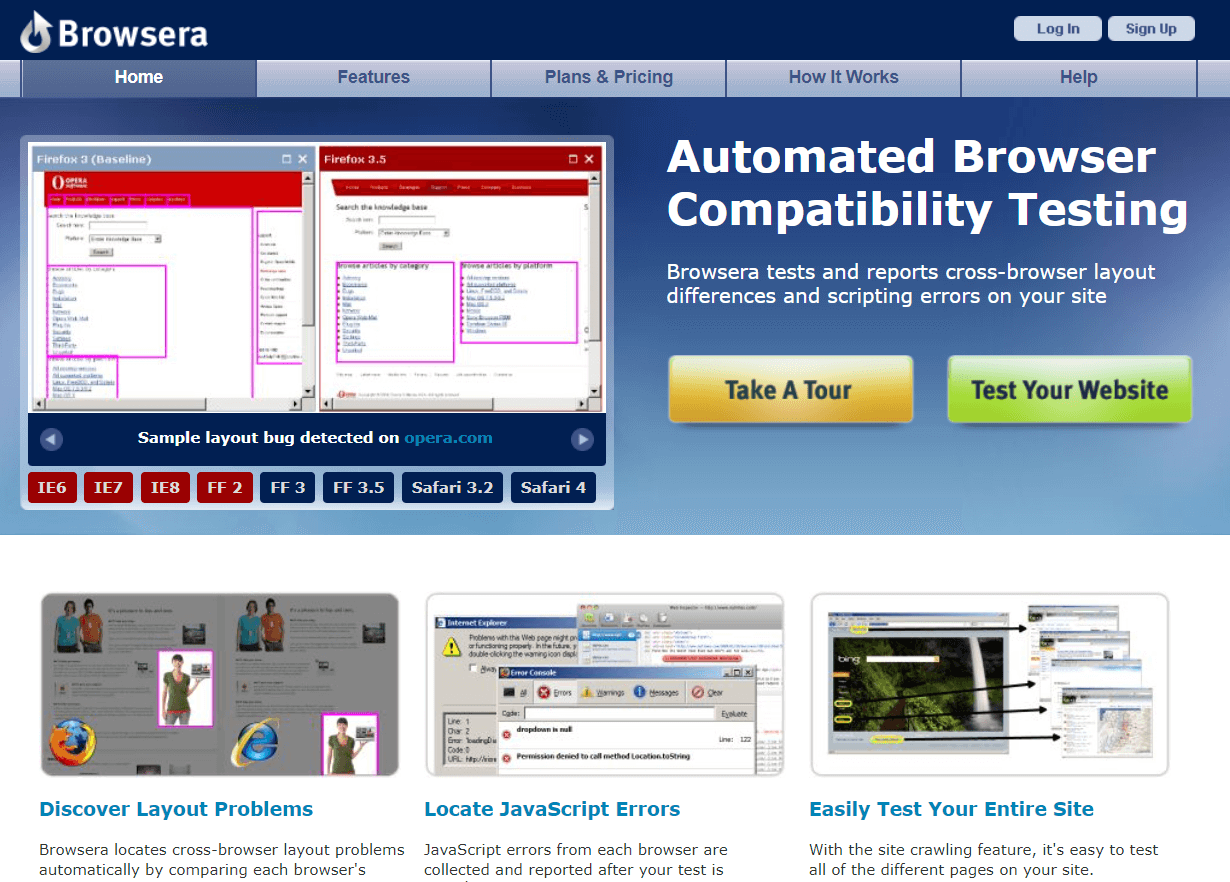Open the Plans & Pricing tab
This screenshot has width=1230, height=882.
click(x=607, y=76)
